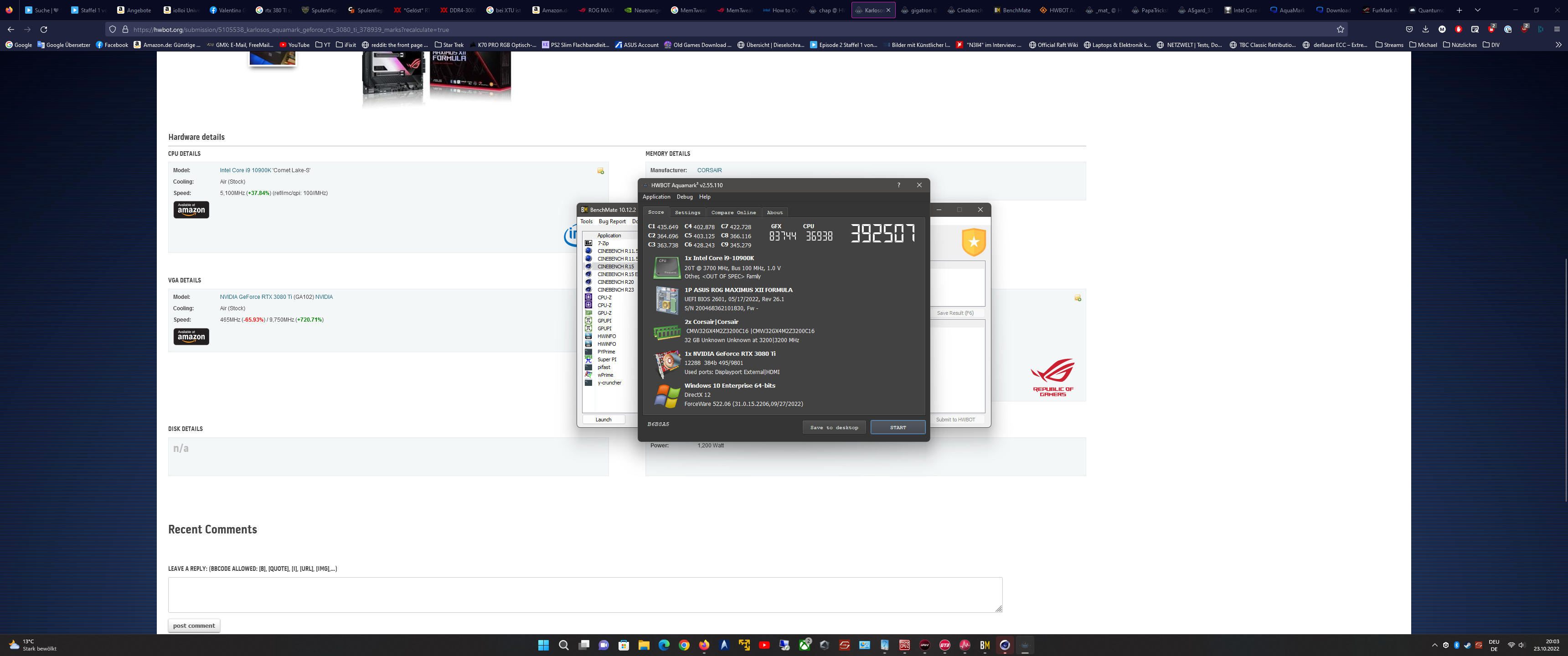Click the graphics card icon in Aquamark
Screen dimensions: 1568x656
[666, 364]
